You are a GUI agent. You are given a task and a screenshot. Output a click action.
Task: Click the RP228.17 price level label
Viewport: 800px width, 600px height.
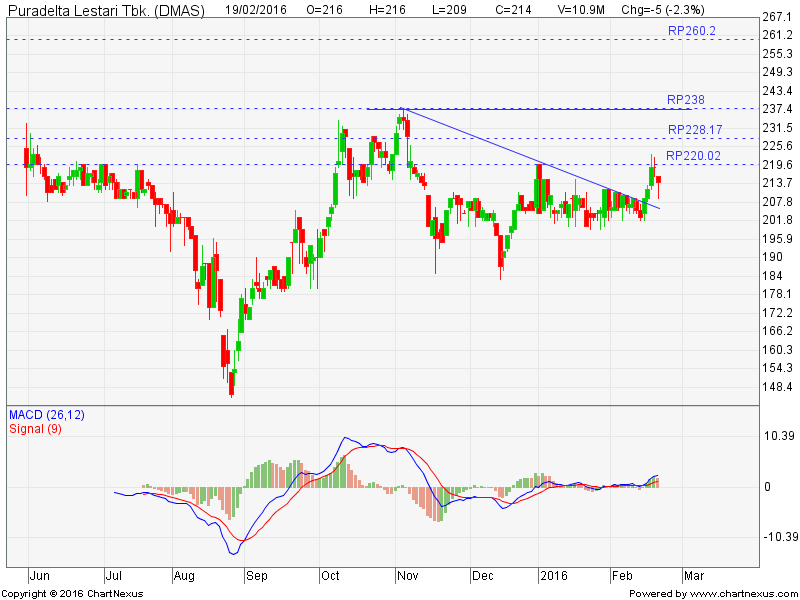[x=694, y=130]
